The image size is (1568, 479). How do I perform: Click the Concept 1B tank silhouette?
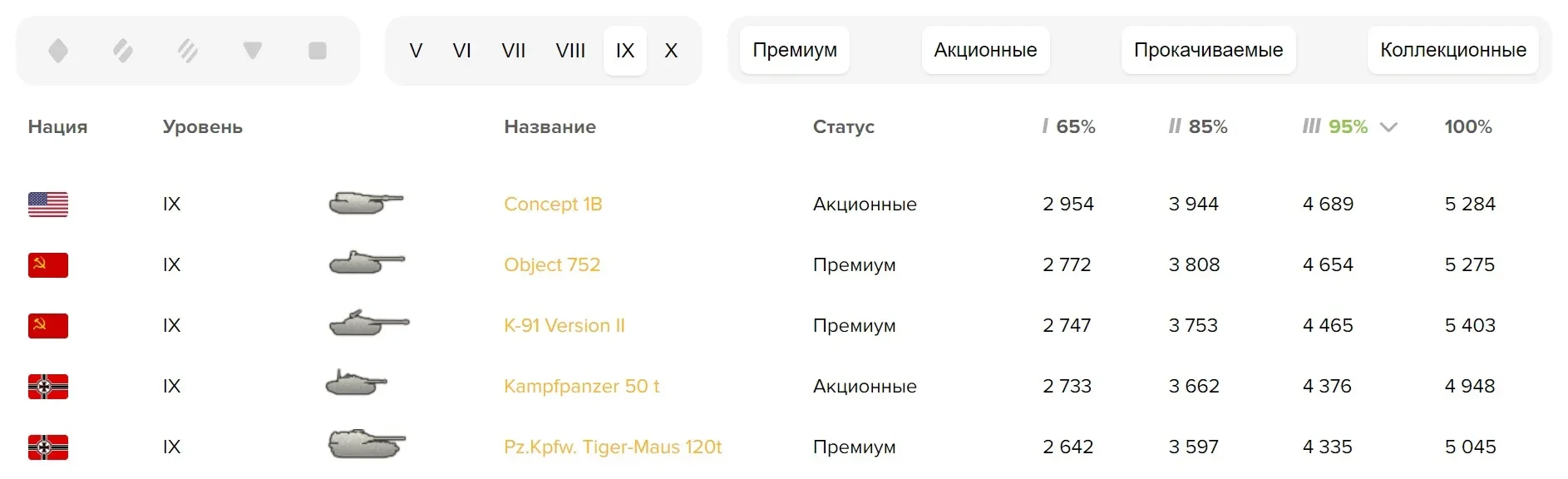366,203
